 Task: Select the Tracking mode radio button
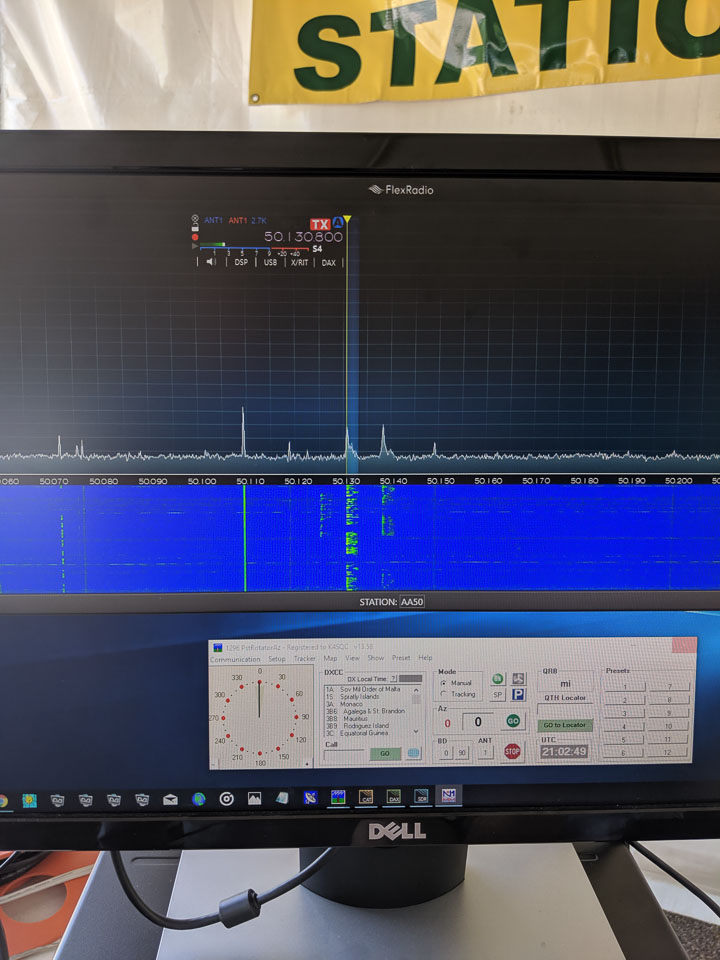[x=444, y=694]
